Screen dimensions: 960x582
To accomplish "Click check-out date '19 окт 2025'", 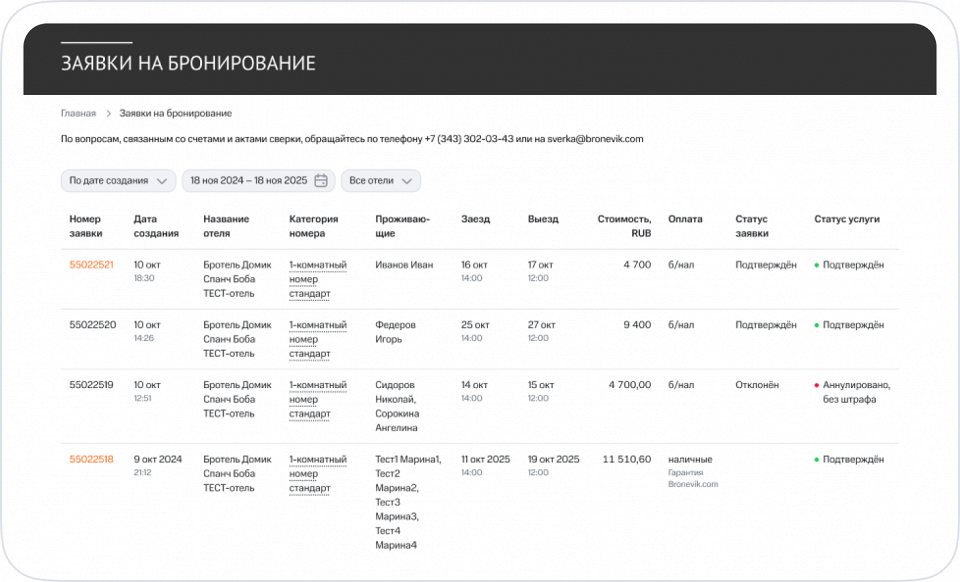I will 553,460.
